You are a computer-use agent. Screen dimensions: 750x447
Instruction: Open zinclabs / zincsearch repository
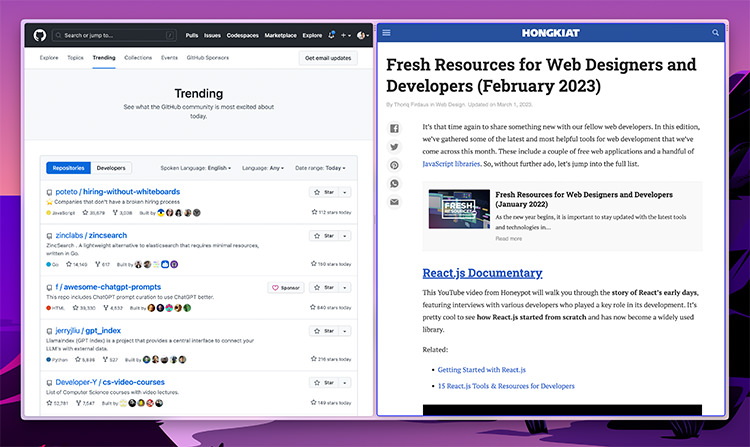pos(91,235)
